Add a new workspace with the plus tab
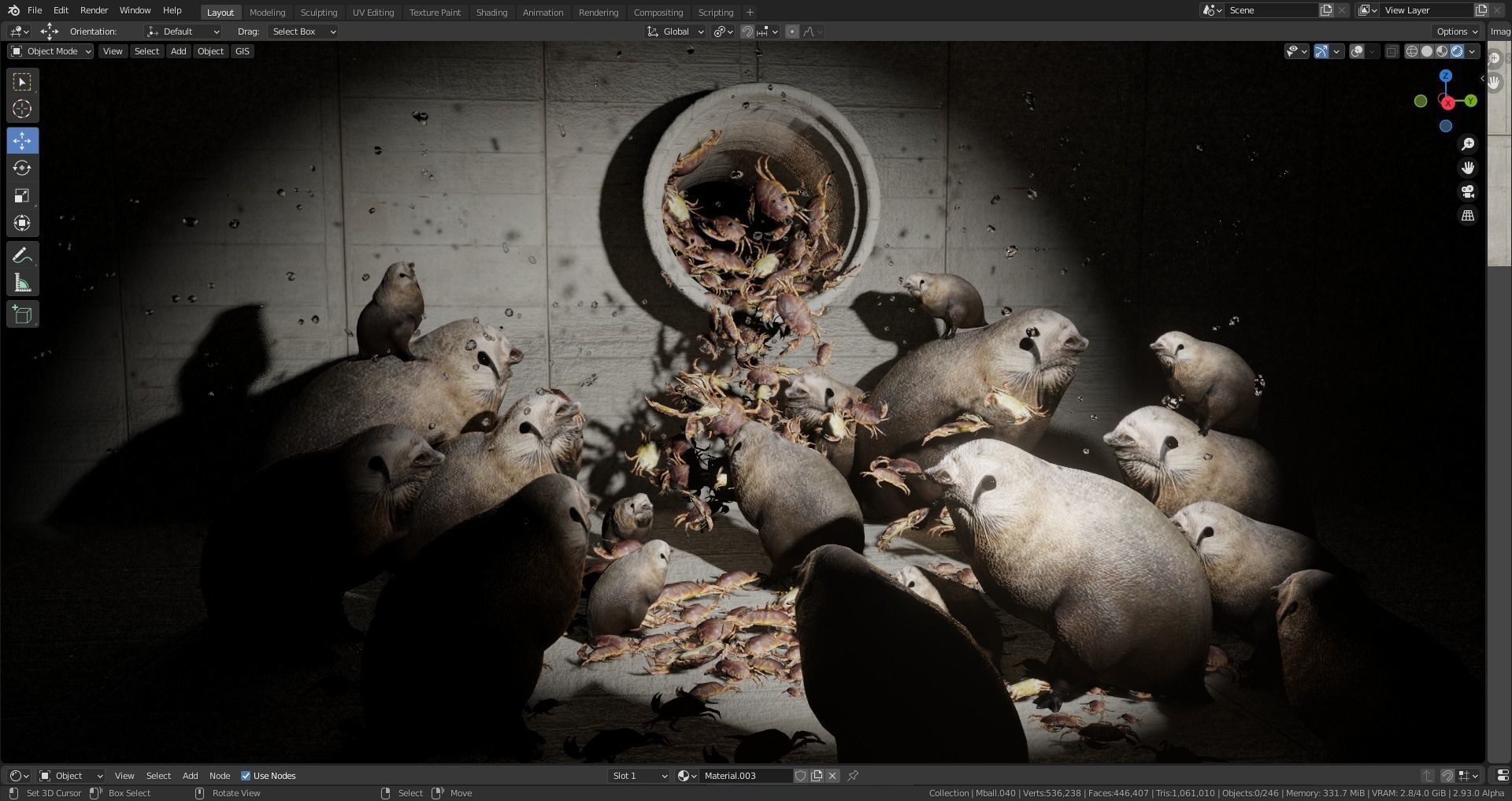The width and height of the screenshot is (1512, 801). pyautogui.click(x=750, y=12)
